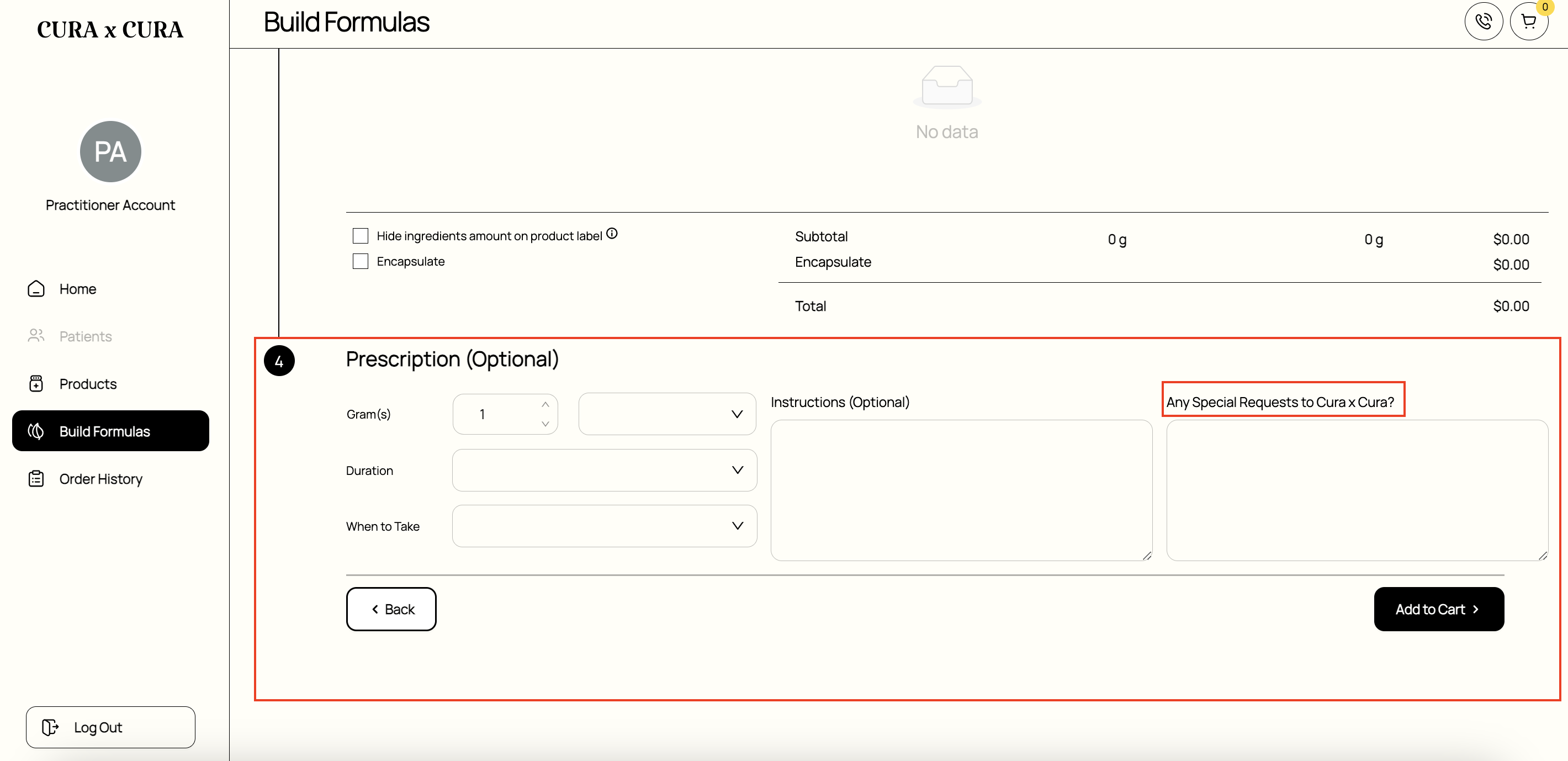This screenshot has width=1568, height=761.
Task: Click the info icon beside hide ingredients
Action: point(612,234)
